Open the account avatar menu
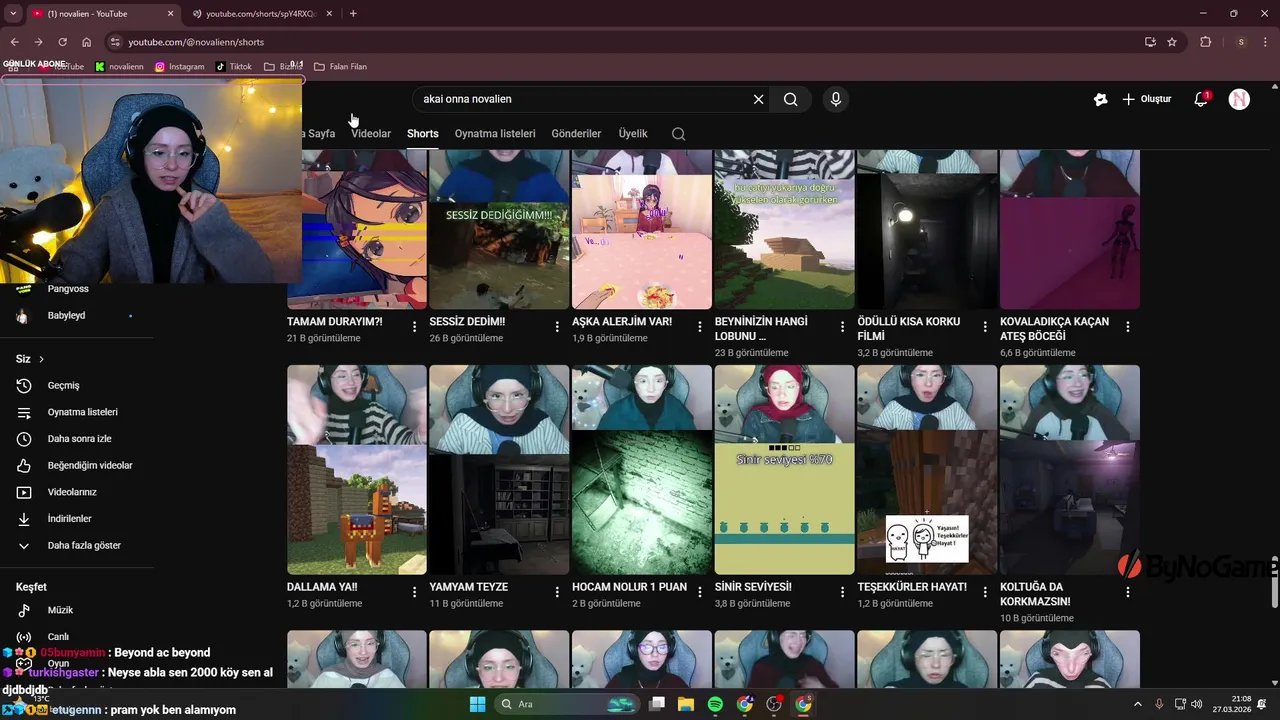This screenshot has width=1280, height=720. click(1239, 99)
